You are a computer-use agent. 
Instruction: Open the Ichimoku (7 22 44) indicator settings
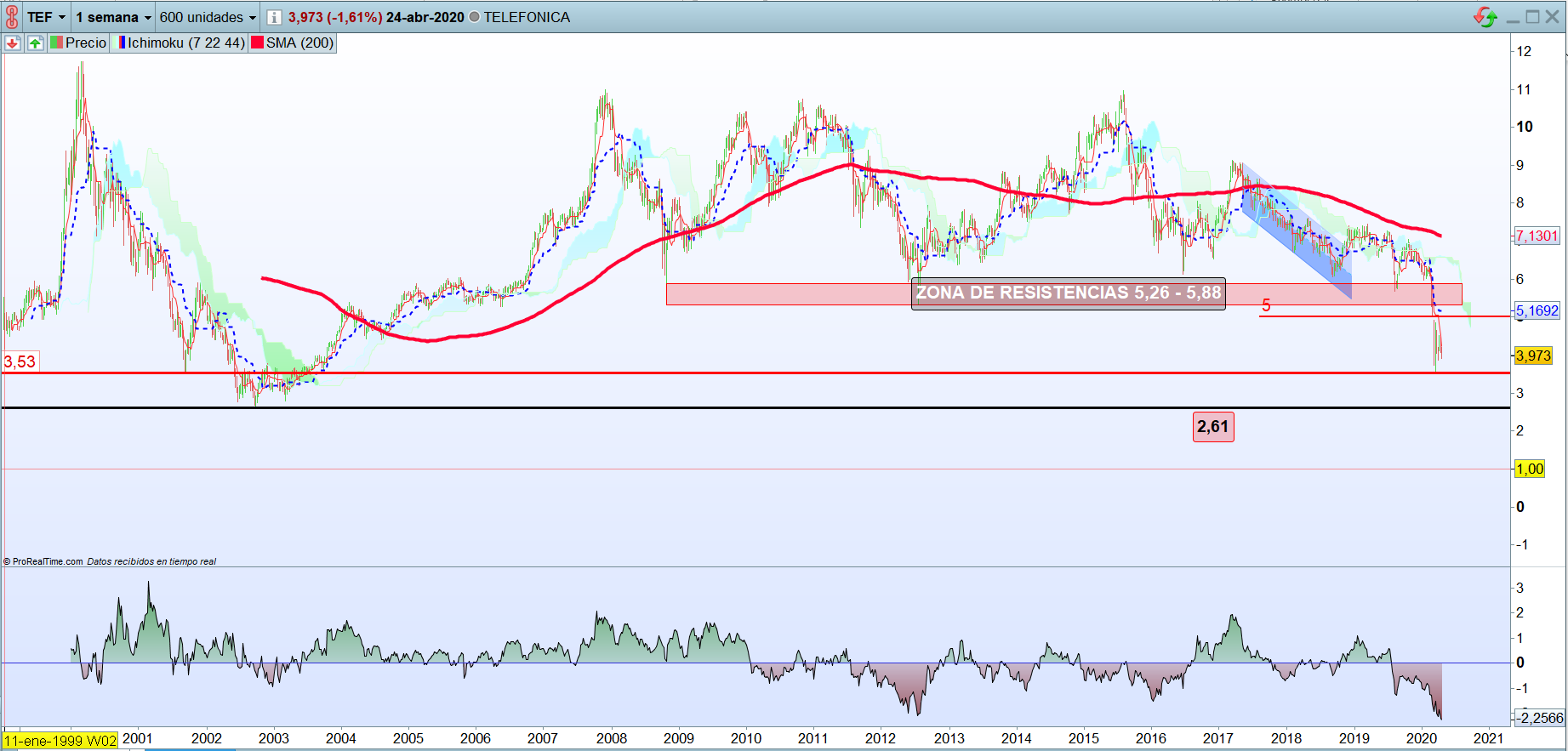(x=180, y=43)
